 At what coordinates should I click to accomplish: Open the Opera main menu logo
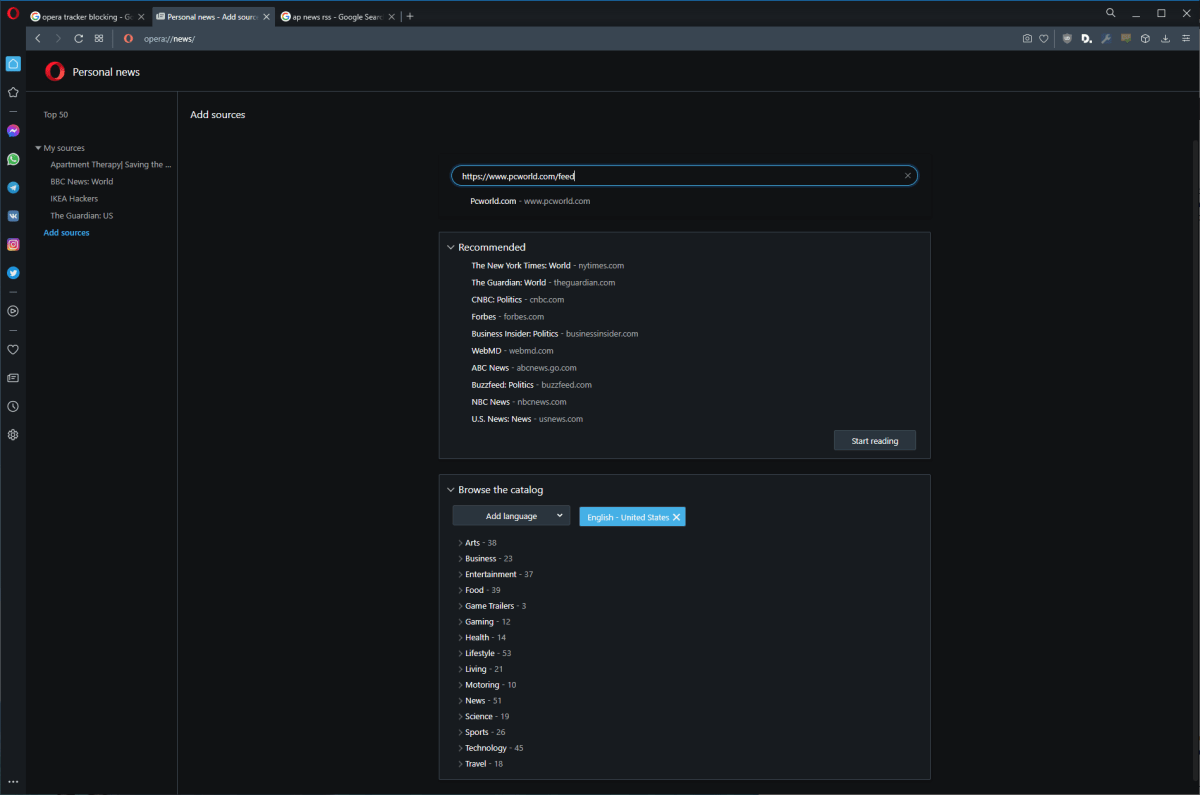tap(13, 14)
